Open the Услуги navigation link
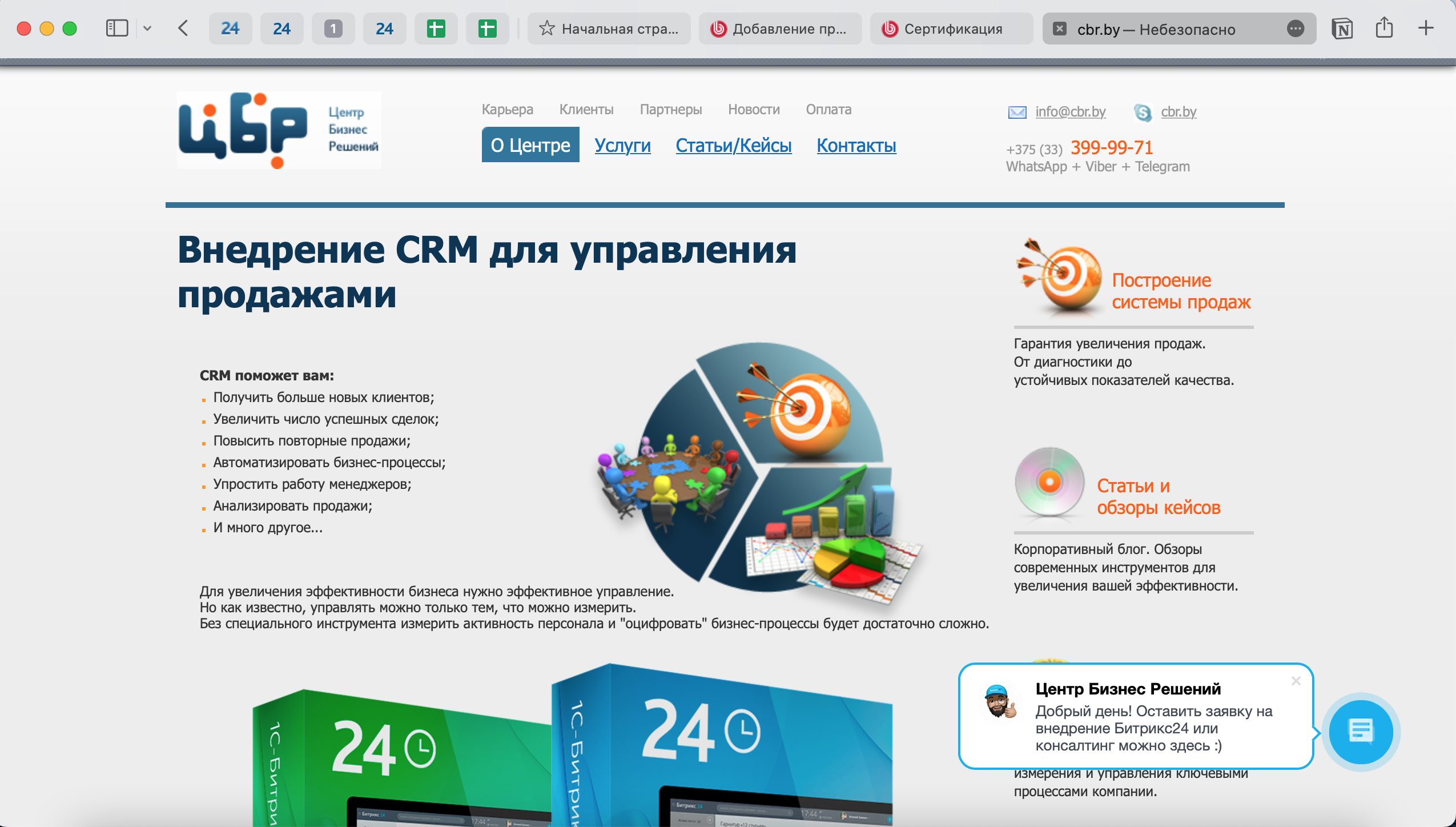Image resolution: width=1456 pixels, height=827 pixels. (622, 146)
